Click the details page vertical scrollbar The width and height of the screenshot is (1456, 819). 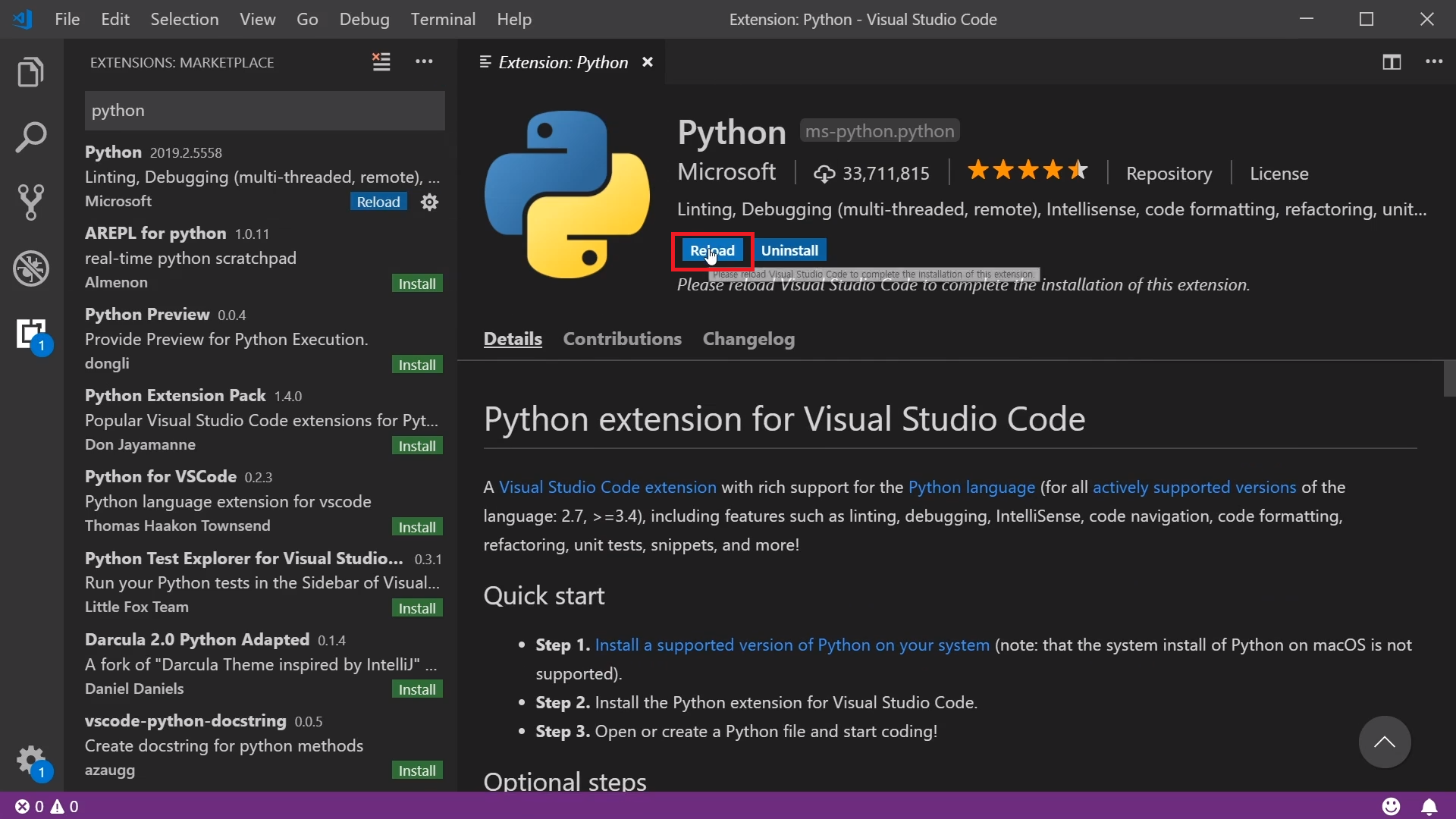pyautogui.click(x=1449, y=378)
